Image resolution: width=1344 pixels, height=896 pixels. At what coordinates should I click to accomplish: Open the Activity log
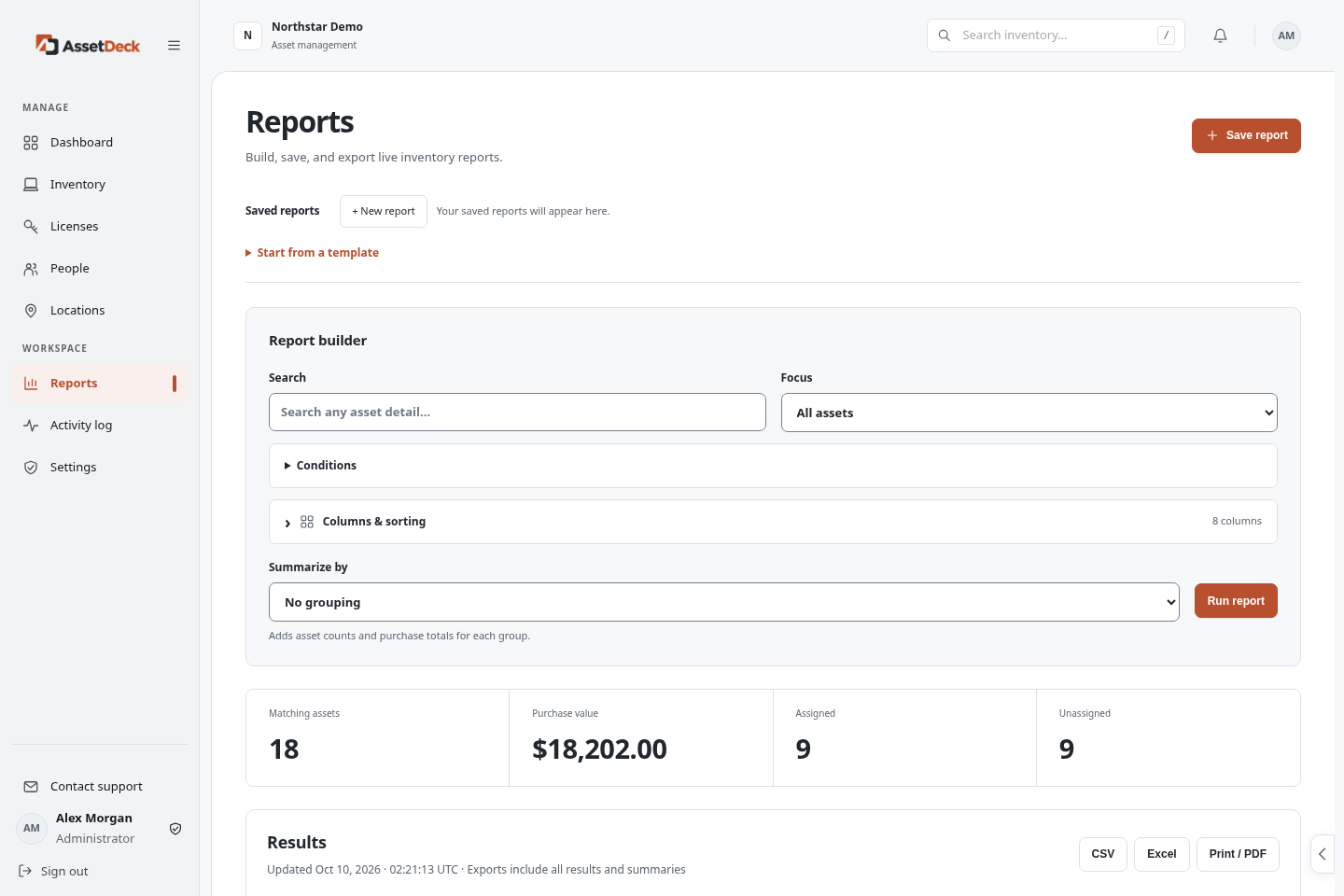[99, 425]
